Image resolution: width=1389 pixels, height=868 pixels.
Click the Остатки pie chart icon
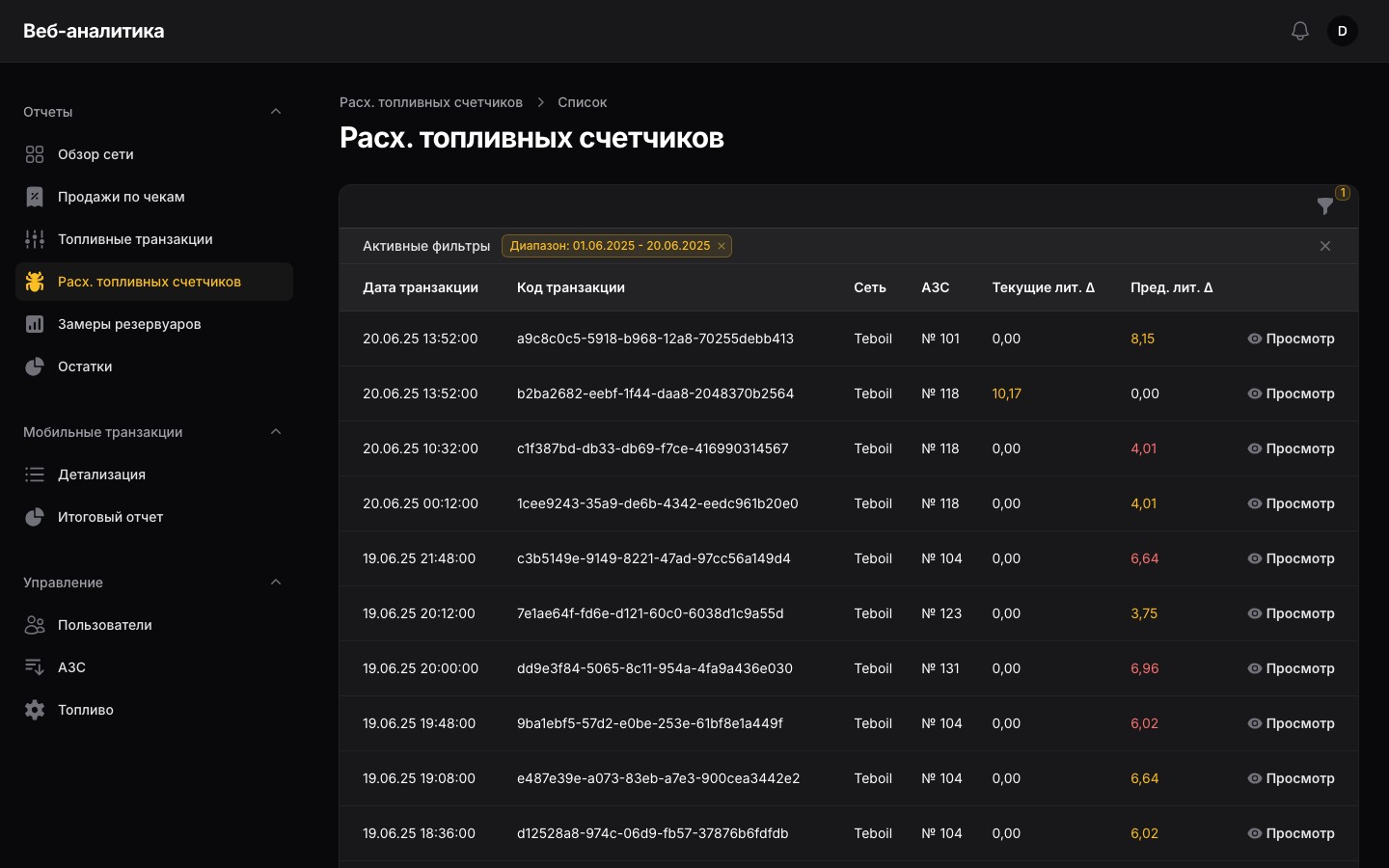[x=35, y=366]
